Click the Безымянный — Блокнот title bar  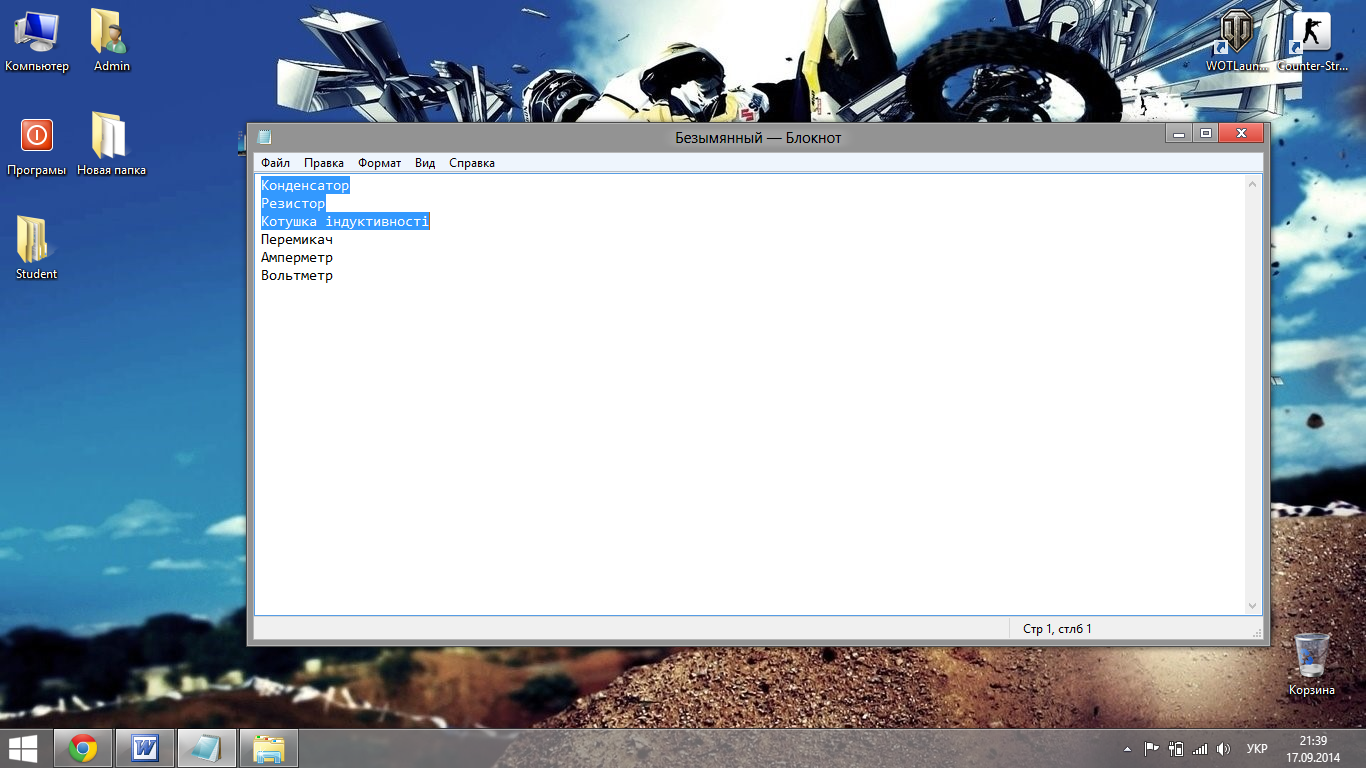758,137
